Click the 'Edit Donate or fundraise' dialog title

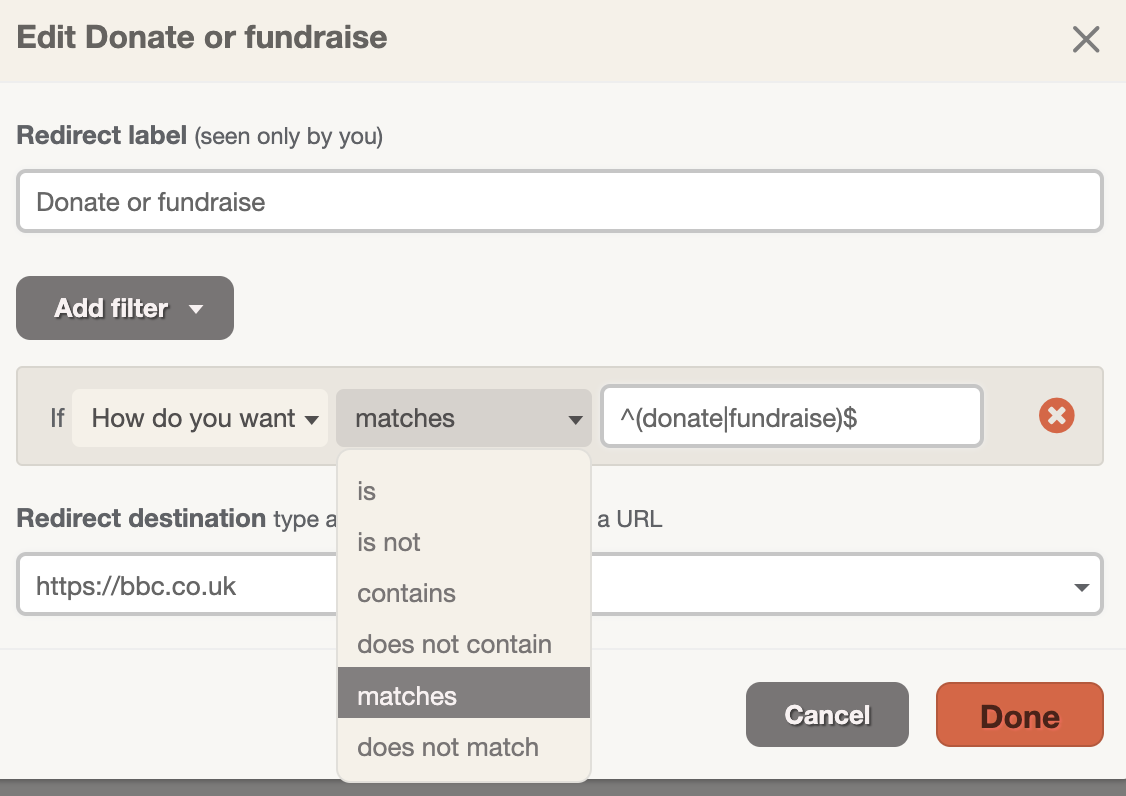point(202,37)
